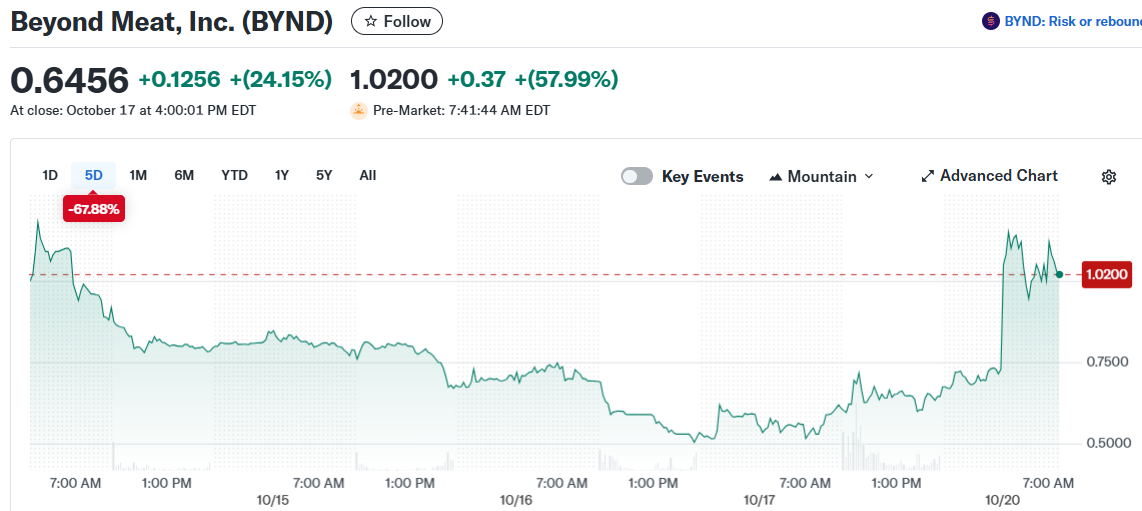Screen dimensions: 1142x511
Task: Click the Advanced Chart expand arrows icon
Action: coord(928,176)
